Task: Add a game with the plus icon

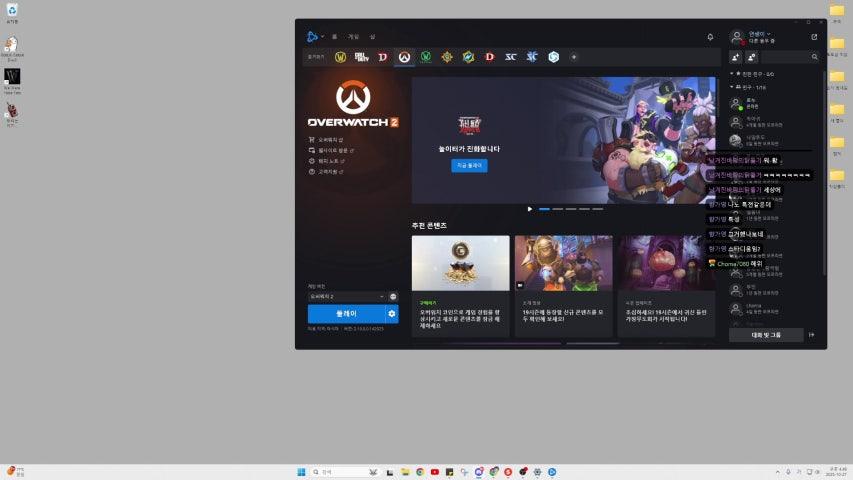Action: click(574, 57)
